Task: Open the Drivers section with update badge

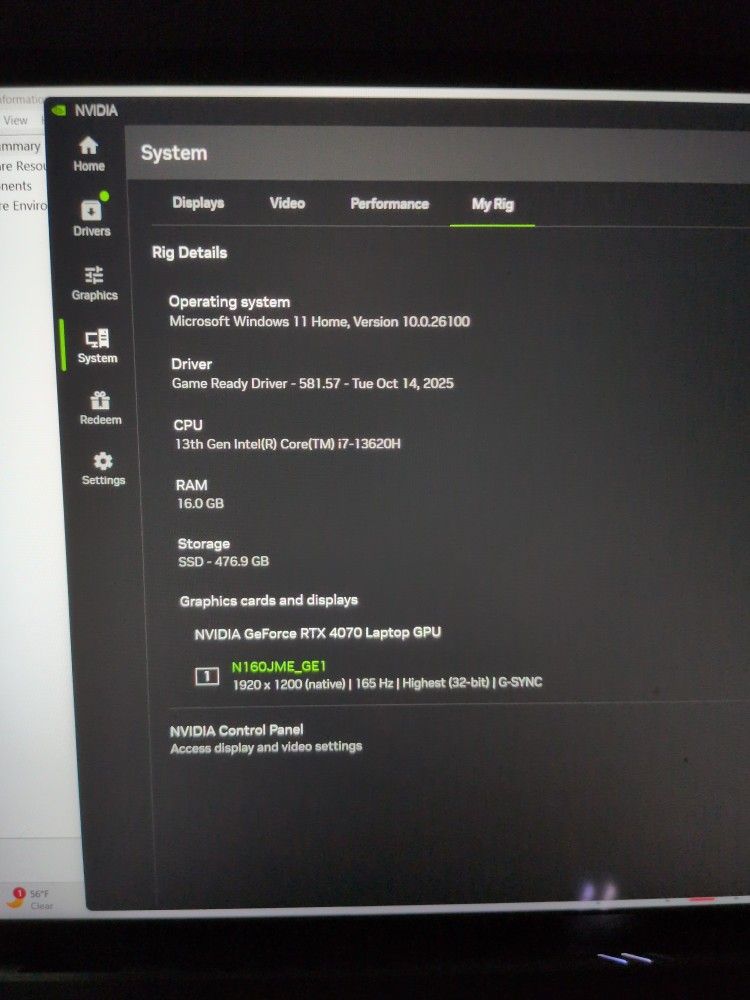Action: pos(92,217)
